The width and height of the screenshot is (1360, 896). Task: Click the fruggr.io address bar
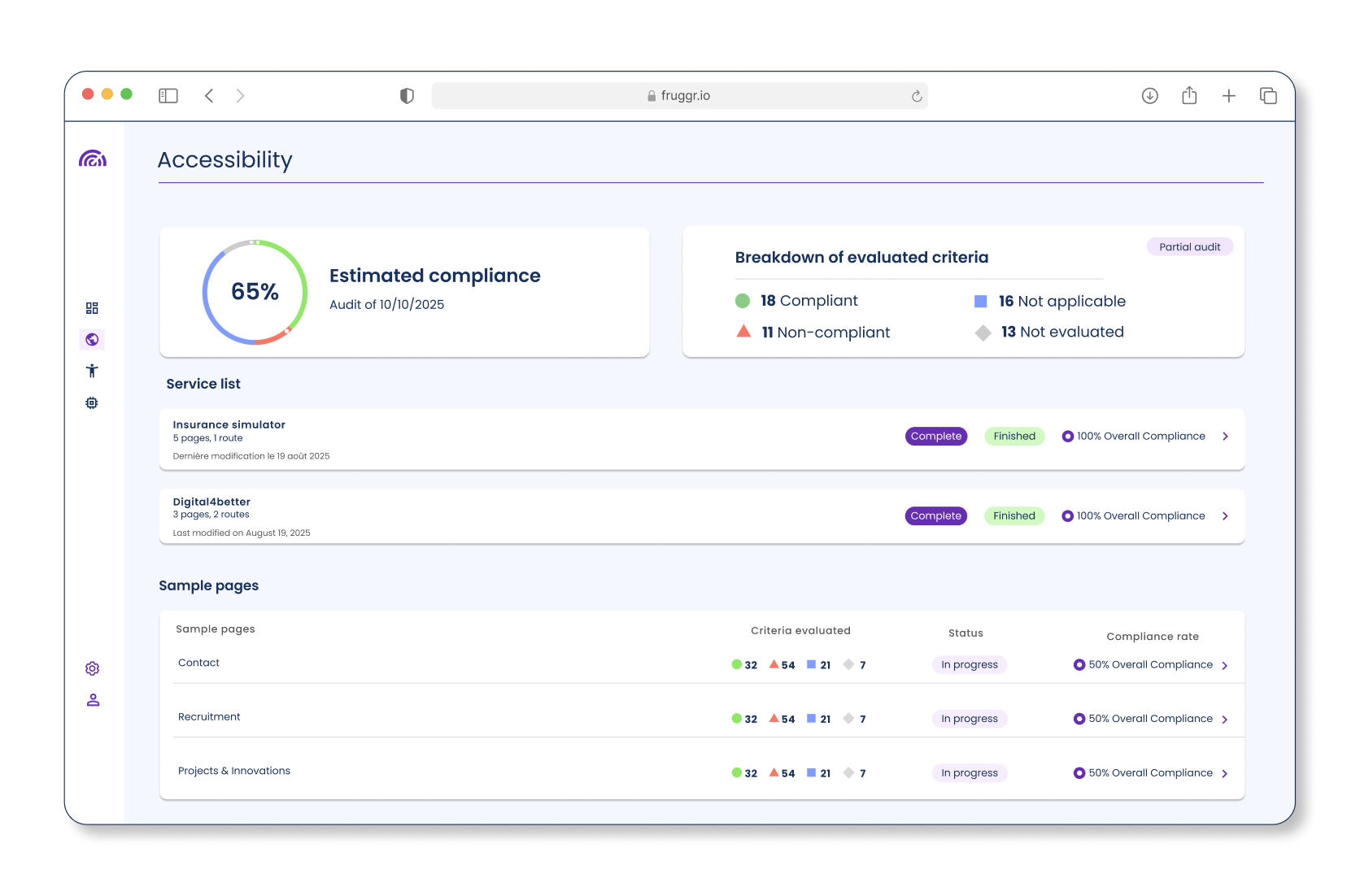tap(679, 96)
